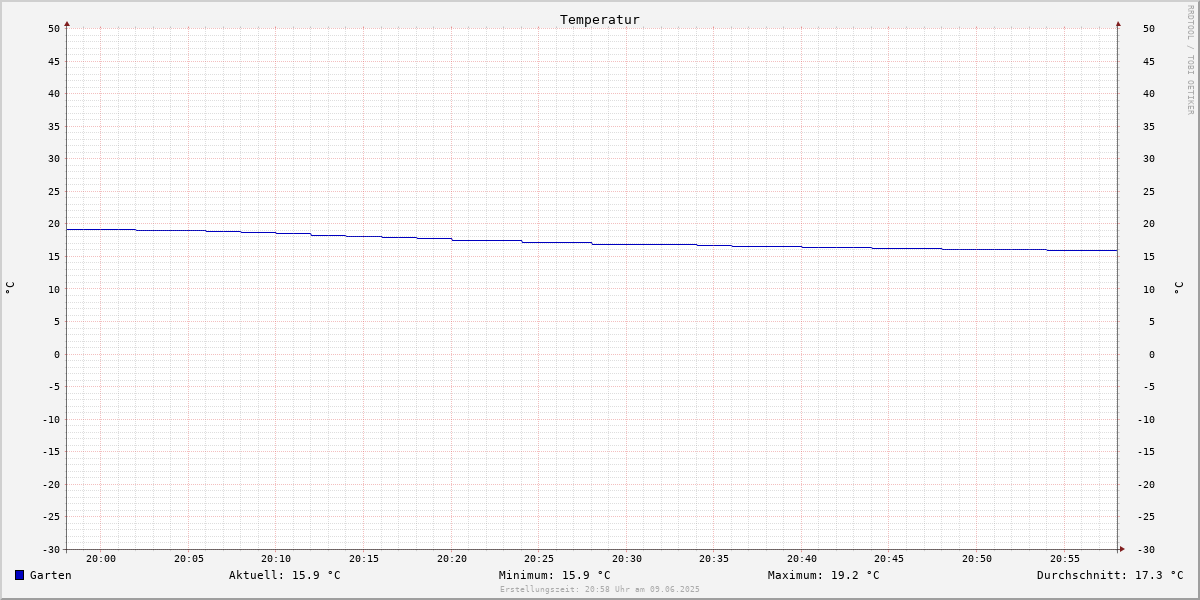Image resolution: width=1200 pixels, height=600 pixels.
Task: Select the Garten legend label
Action: pos(51,575)
